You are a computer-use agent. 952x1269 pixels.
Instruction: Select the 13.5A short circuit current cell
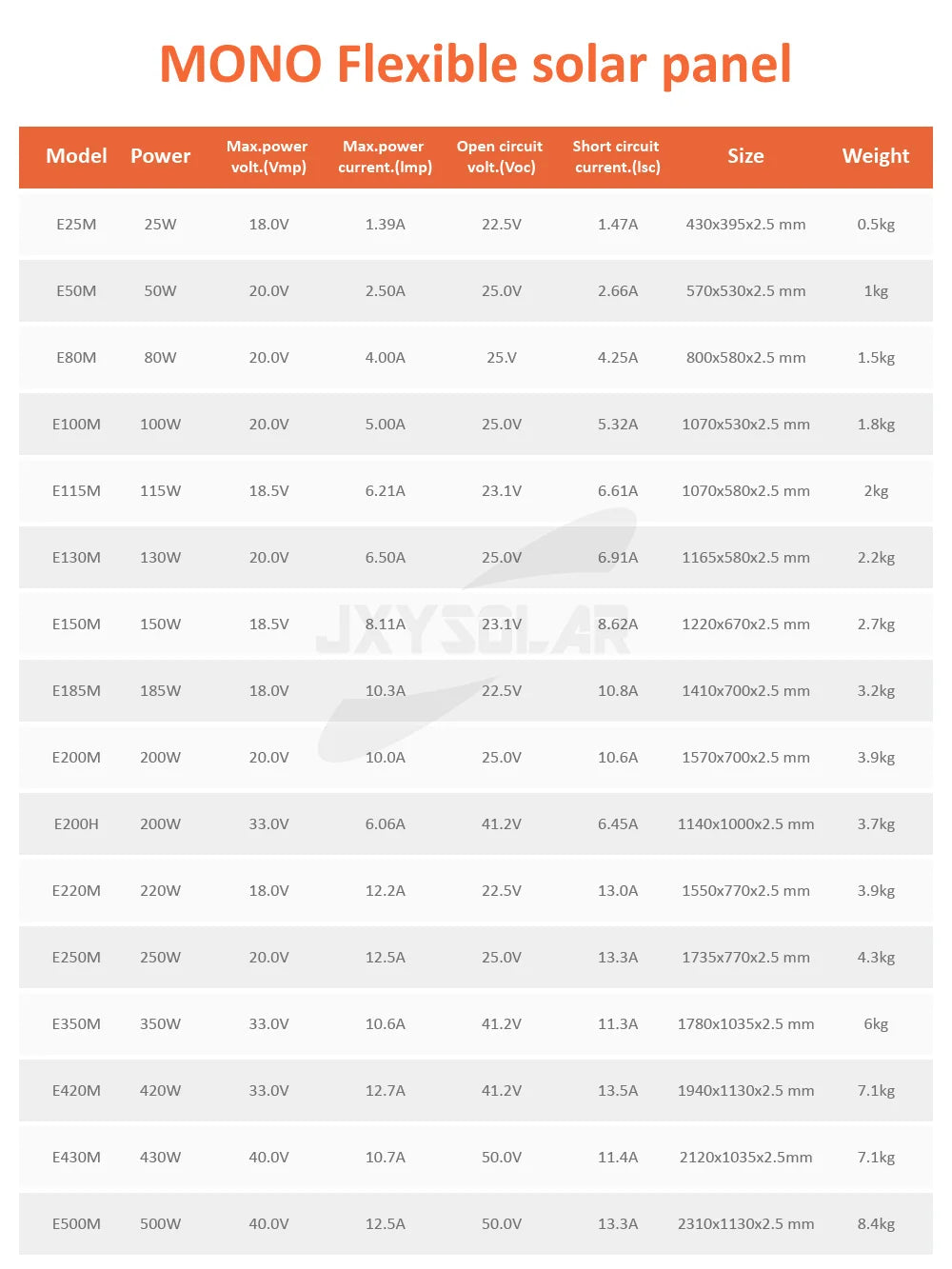click(618, 1091)
